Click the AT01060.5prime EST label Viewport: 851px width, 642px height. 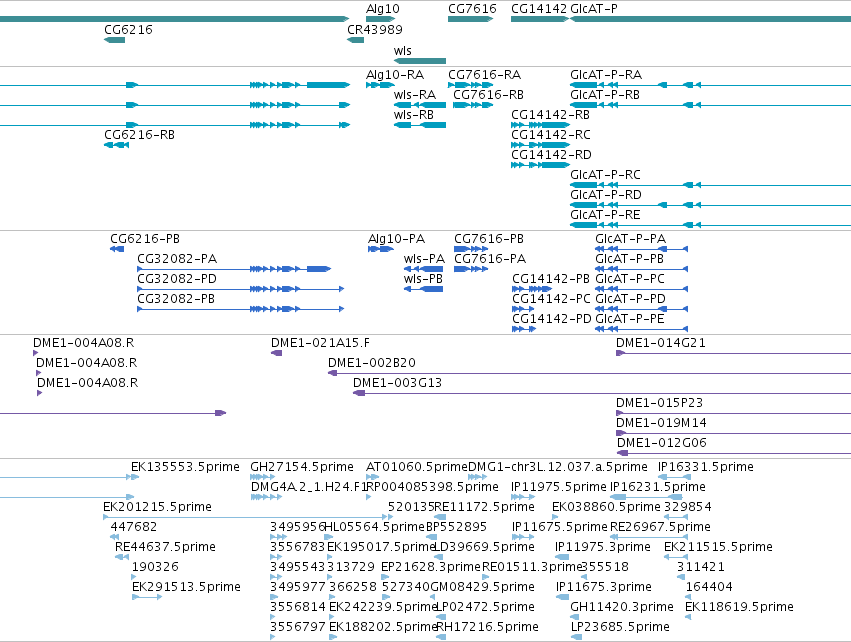[x=417, y=467]
